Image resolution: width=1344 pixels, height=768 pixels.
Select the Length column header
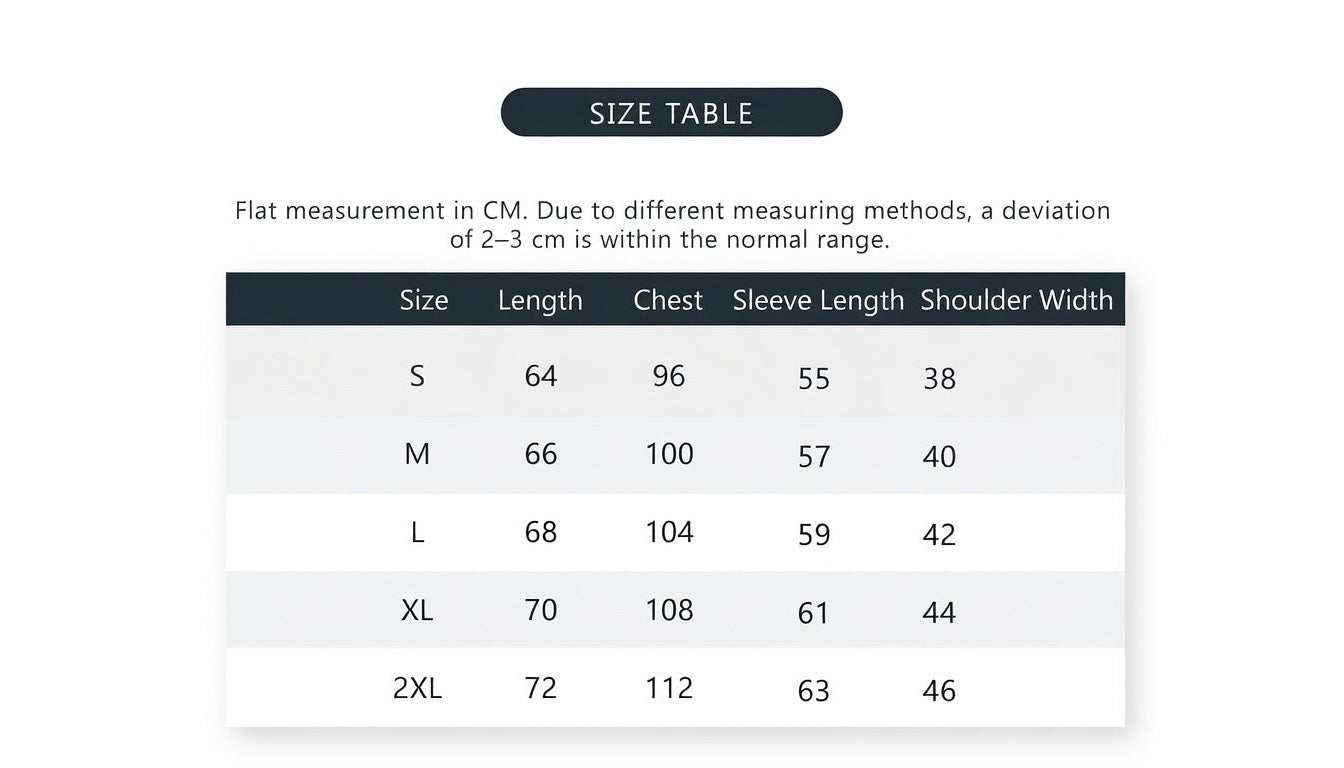click(540, 300)
